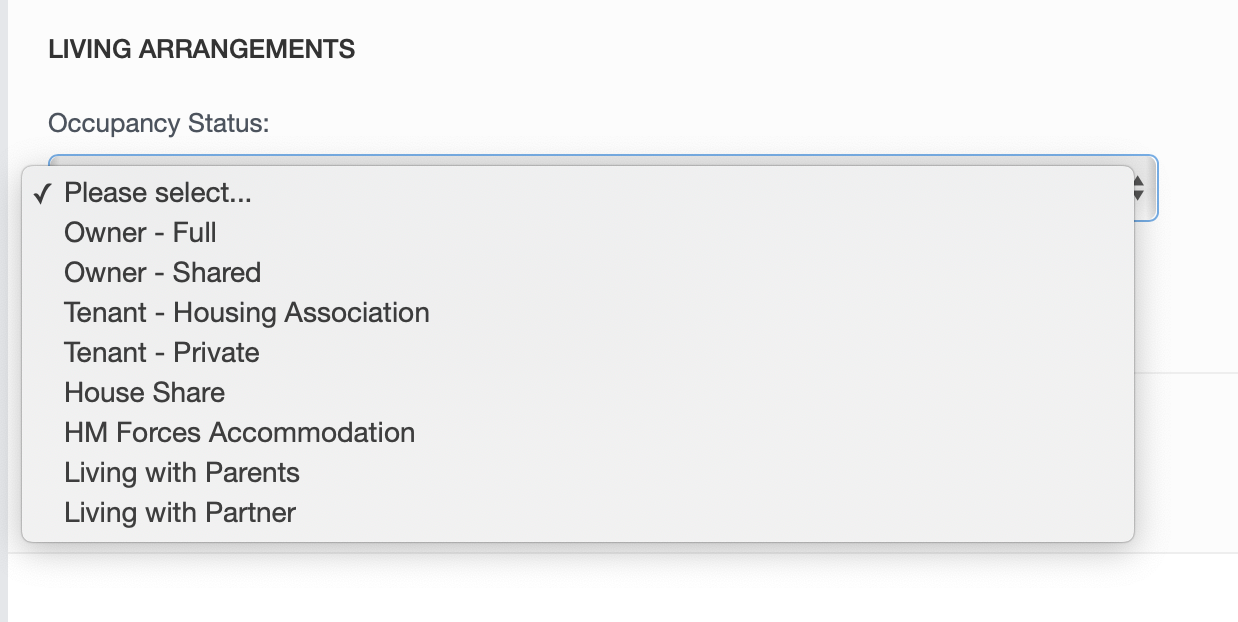Select Living with Partner option
1238x622 pixels.
pos(180,512)
